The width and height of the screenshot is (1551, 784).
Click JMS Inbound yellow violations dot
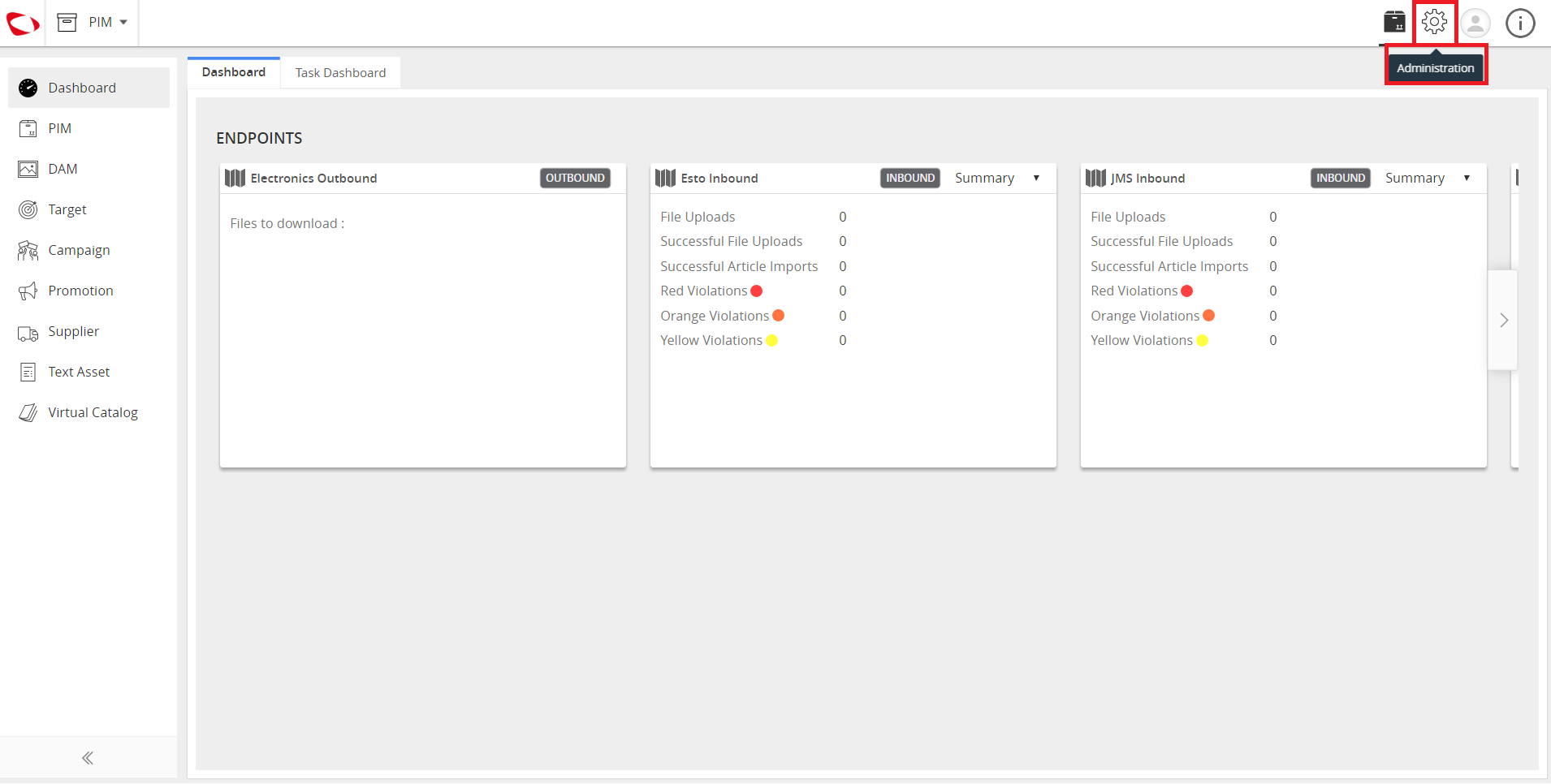[1203, 340]
